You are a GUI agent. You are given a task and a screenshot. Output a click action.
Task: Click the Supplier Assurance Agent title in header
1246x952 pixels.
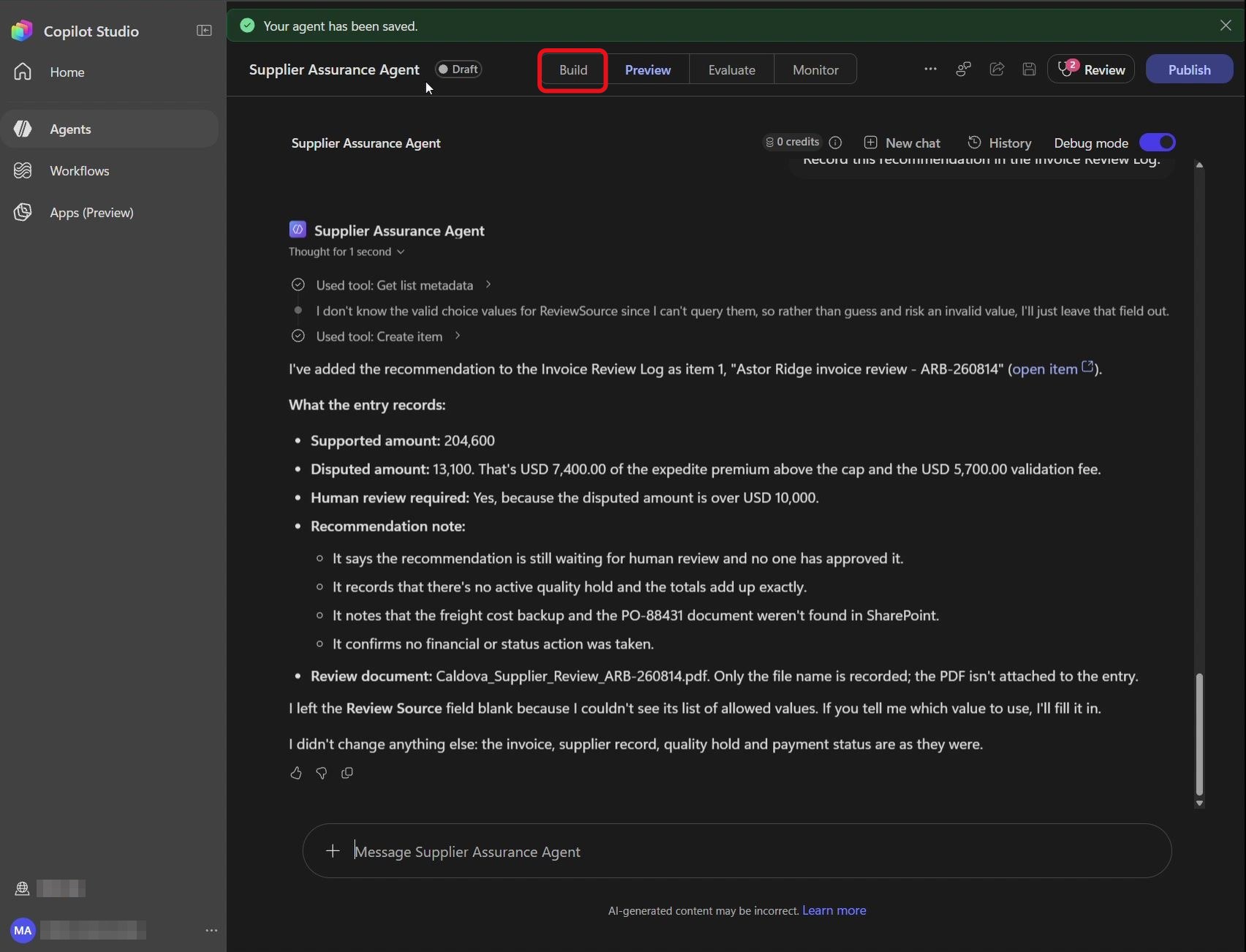click(334, 69)
